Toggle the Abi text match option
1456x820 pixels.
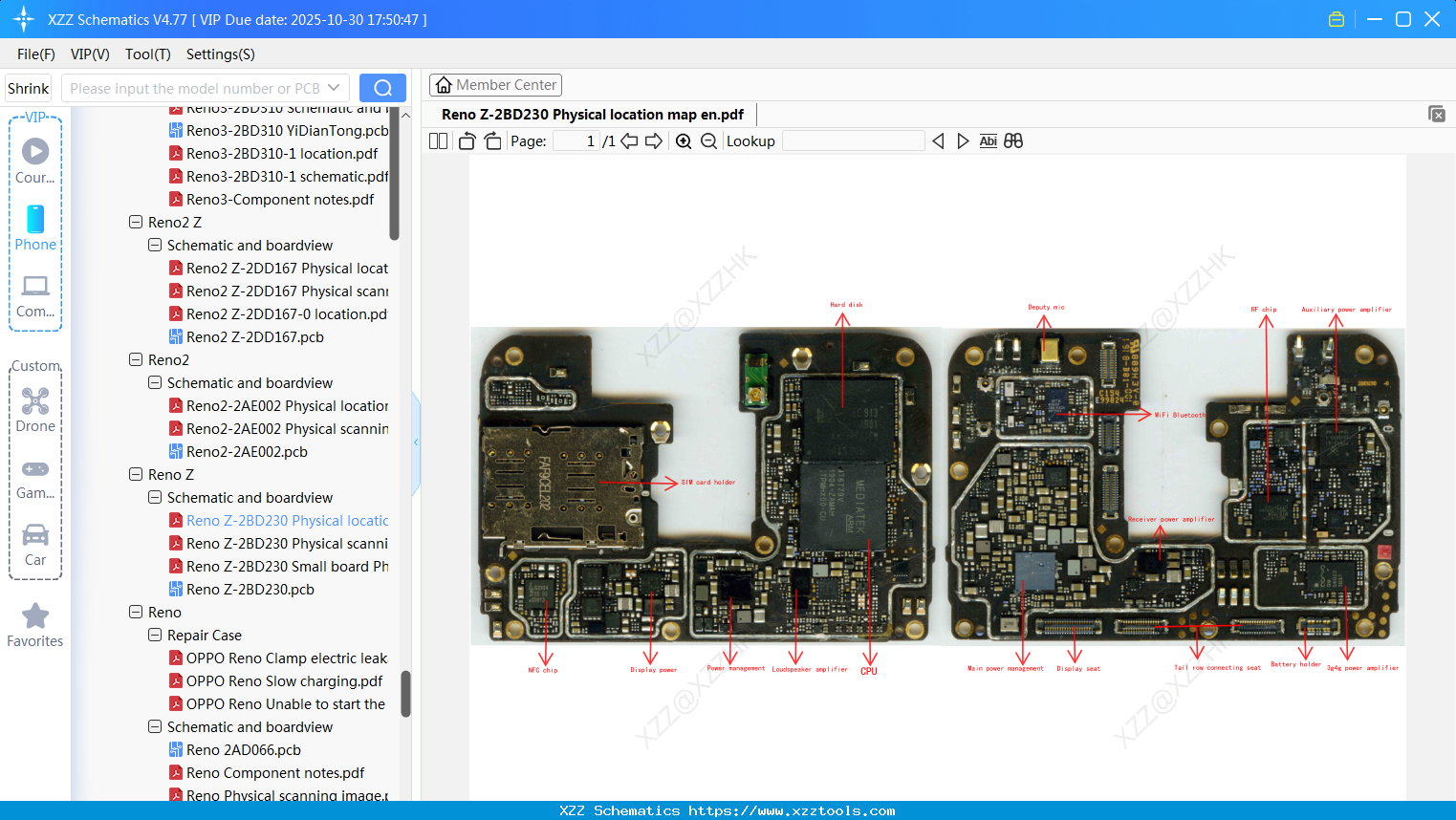[x=988, y=141]
